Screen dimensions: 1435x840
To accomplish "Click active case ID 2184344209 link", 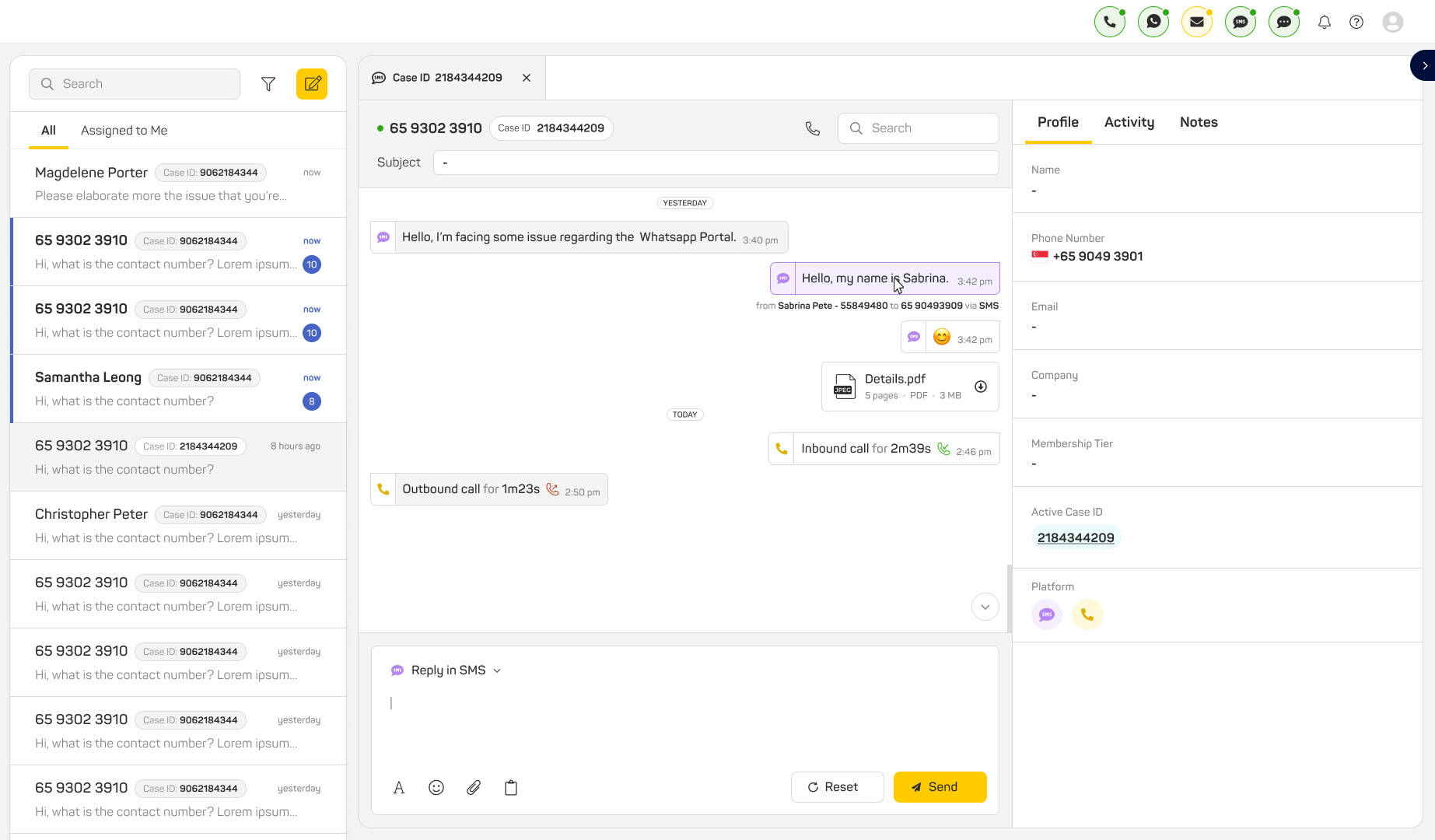I will (1076, 537).
